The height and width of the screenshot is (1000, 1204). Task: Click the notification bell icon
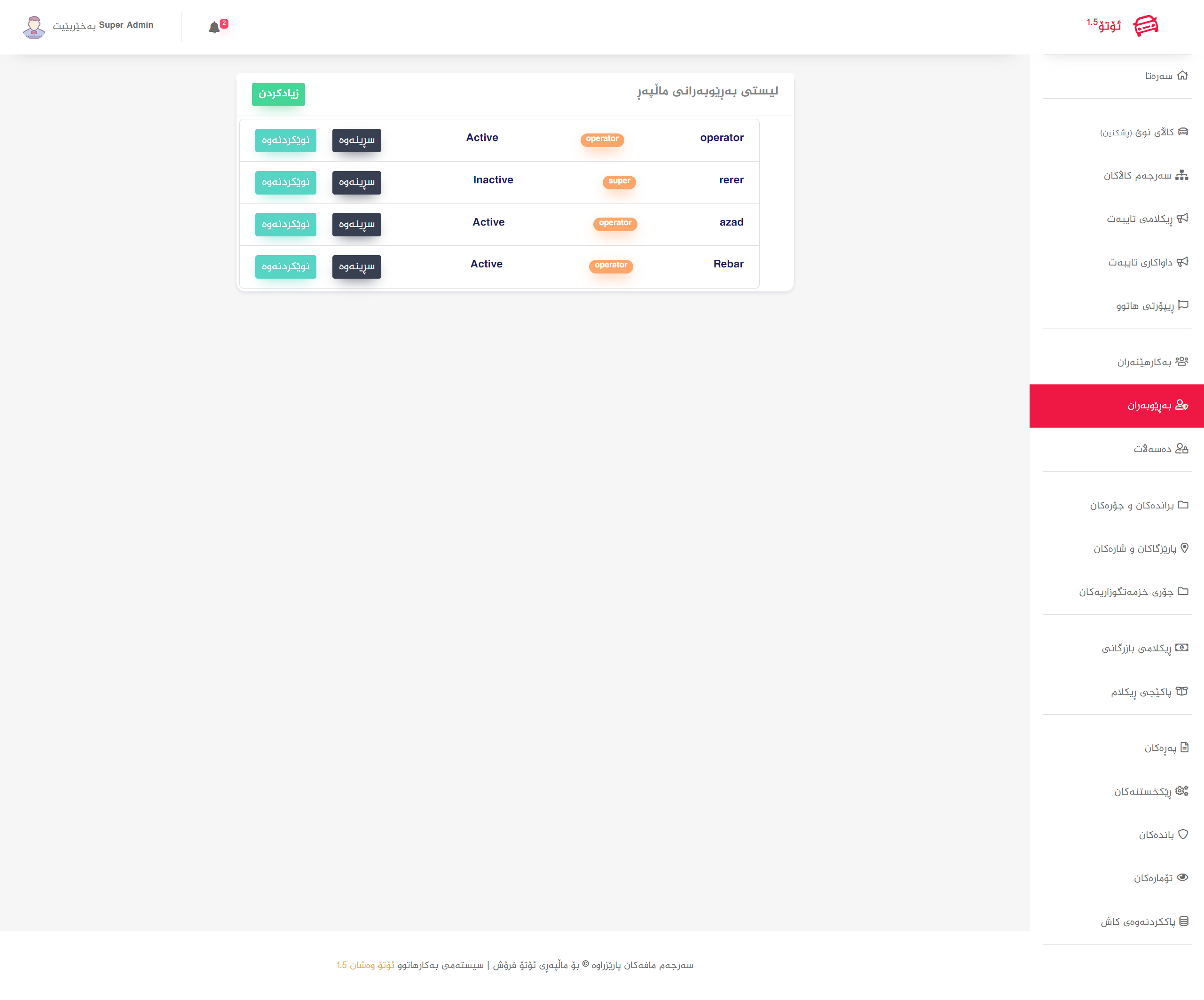(x=214, y=28)
